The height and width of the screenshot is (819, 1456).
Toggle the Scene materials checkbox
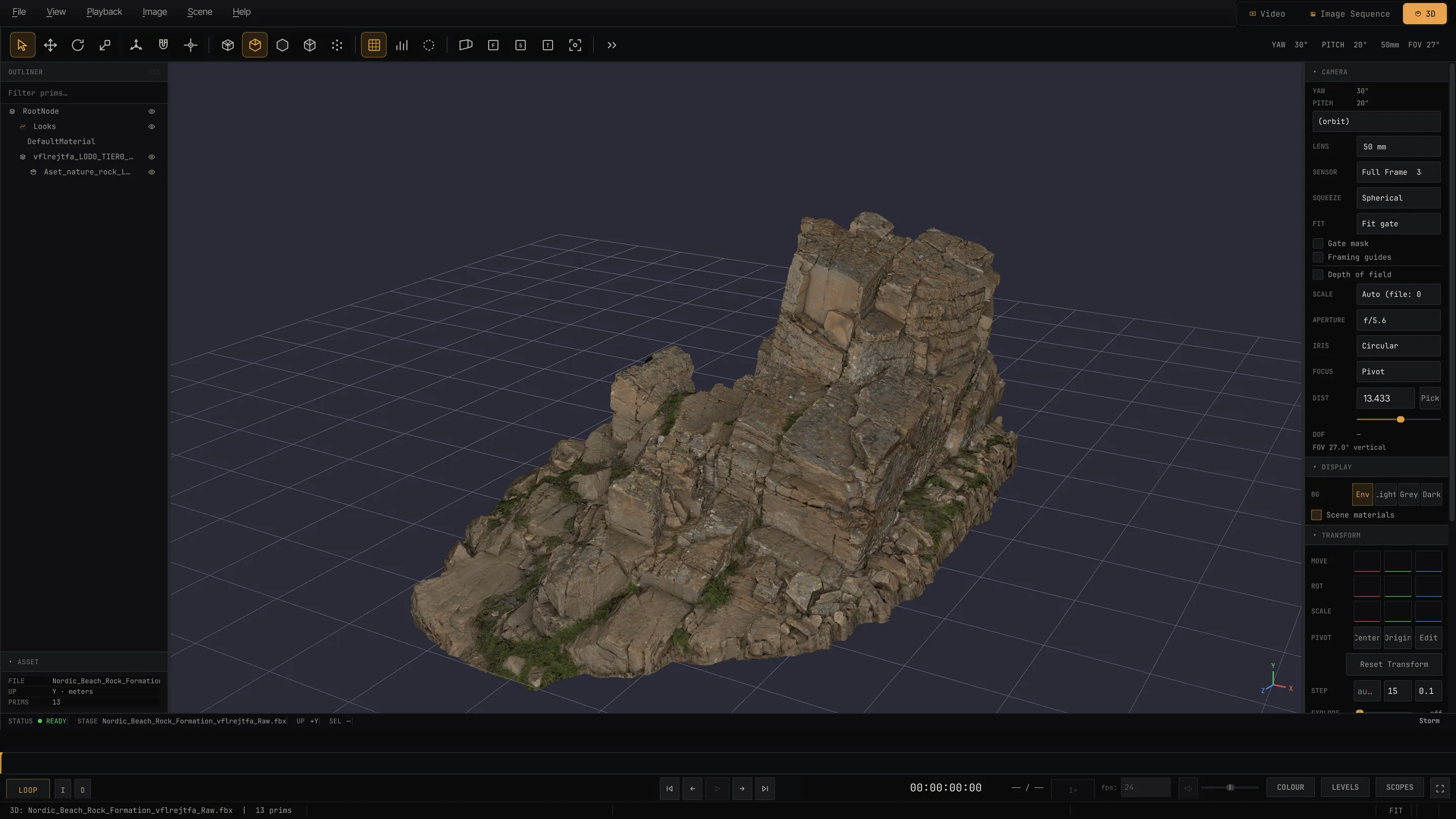coord(1316,515)
